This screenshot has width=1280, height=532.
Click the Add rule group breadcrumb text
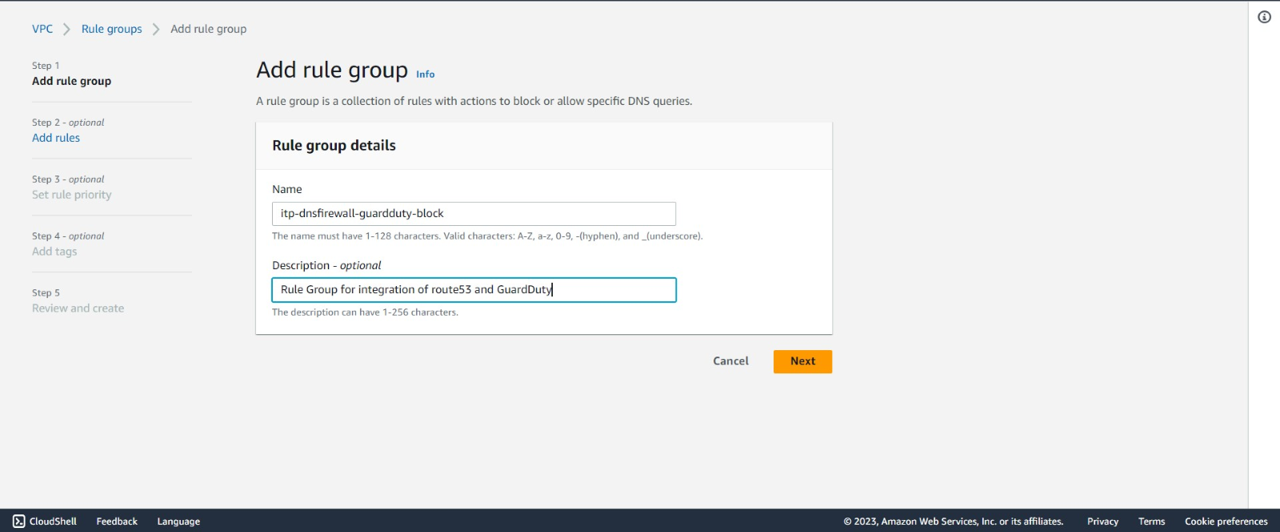(x=208, y=29)
